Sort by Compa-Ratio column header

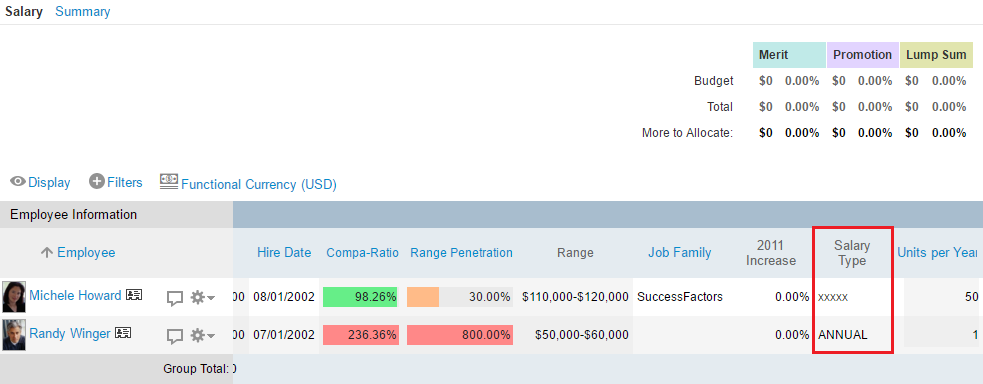pyautogui.click(x=362, y=252)
